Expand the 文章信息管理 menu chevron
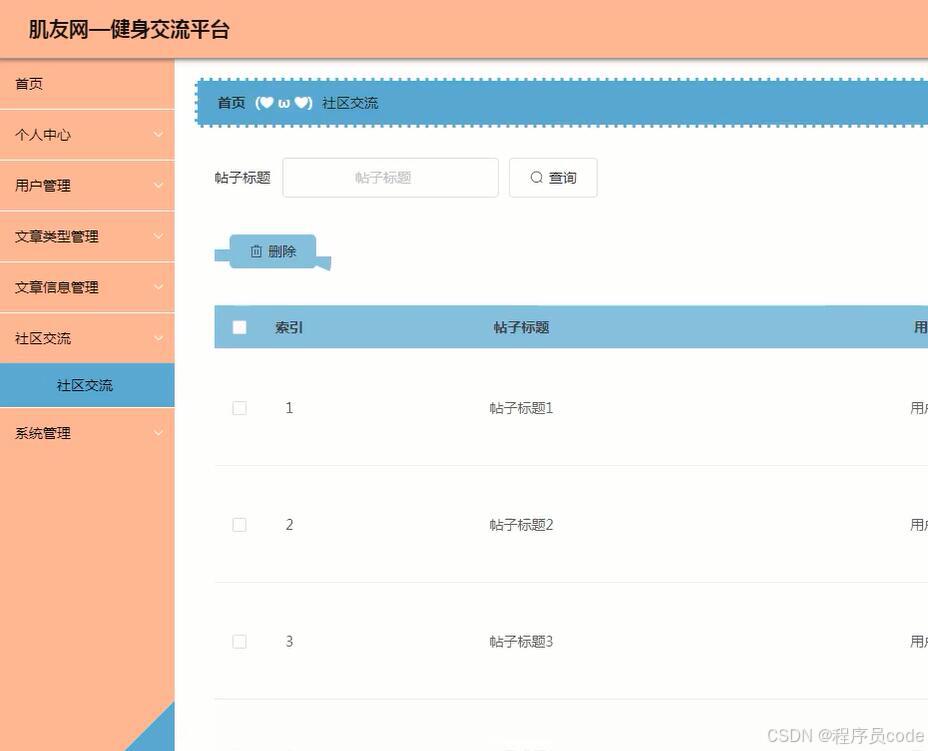 click(x=158, y=288)
